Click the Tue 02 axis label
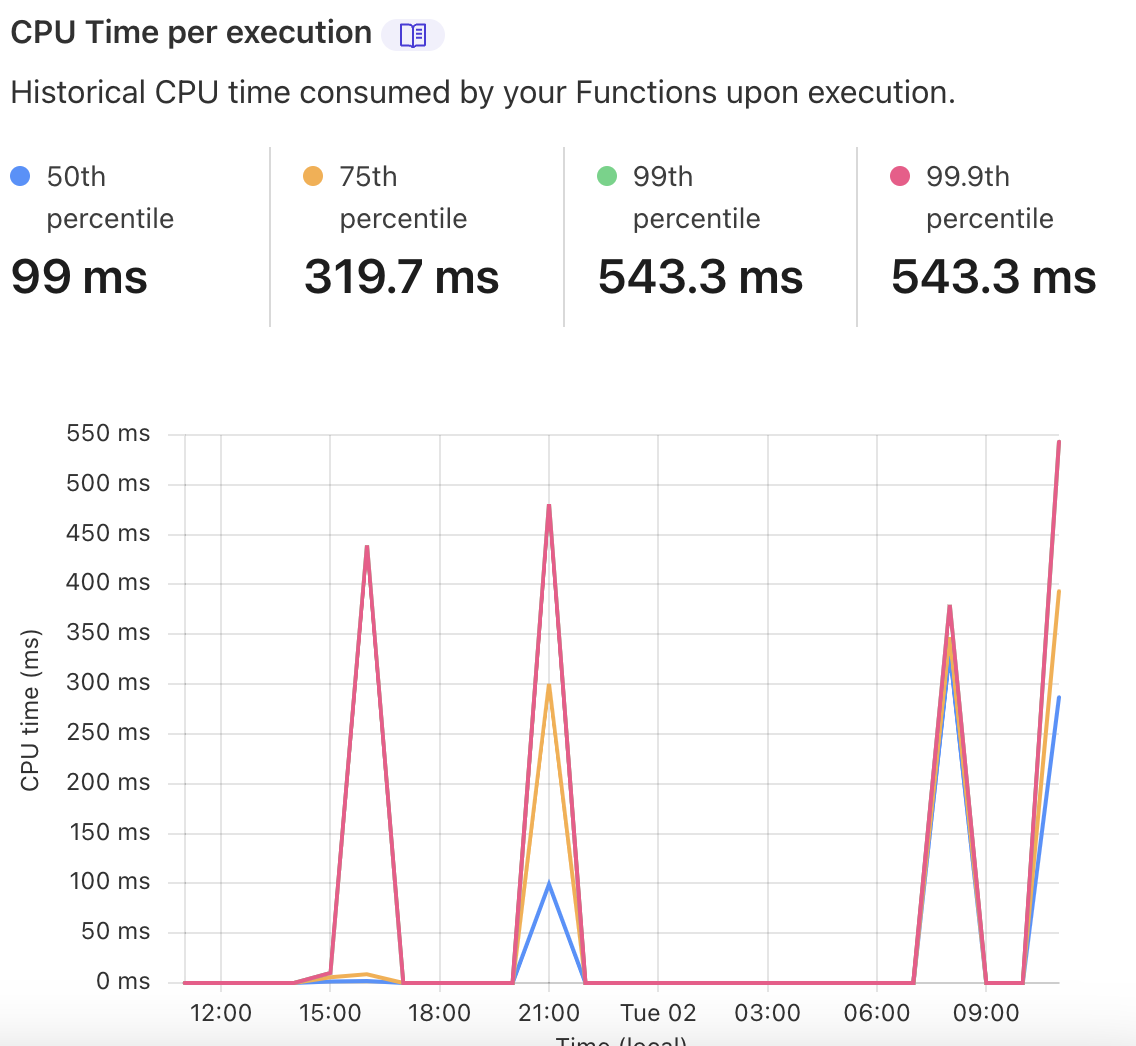The image size is (1136, 1046). (x=658, y=1012)
